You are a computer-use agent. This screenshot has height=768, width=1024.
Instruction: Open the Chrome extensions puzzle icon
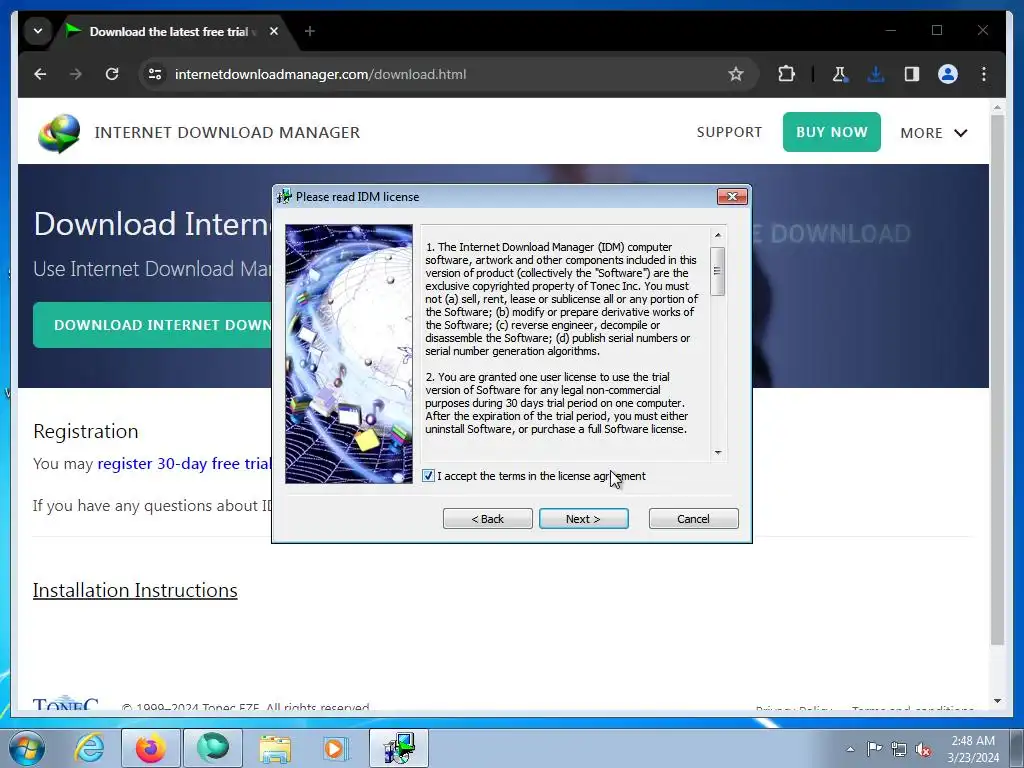coord(786,74)
